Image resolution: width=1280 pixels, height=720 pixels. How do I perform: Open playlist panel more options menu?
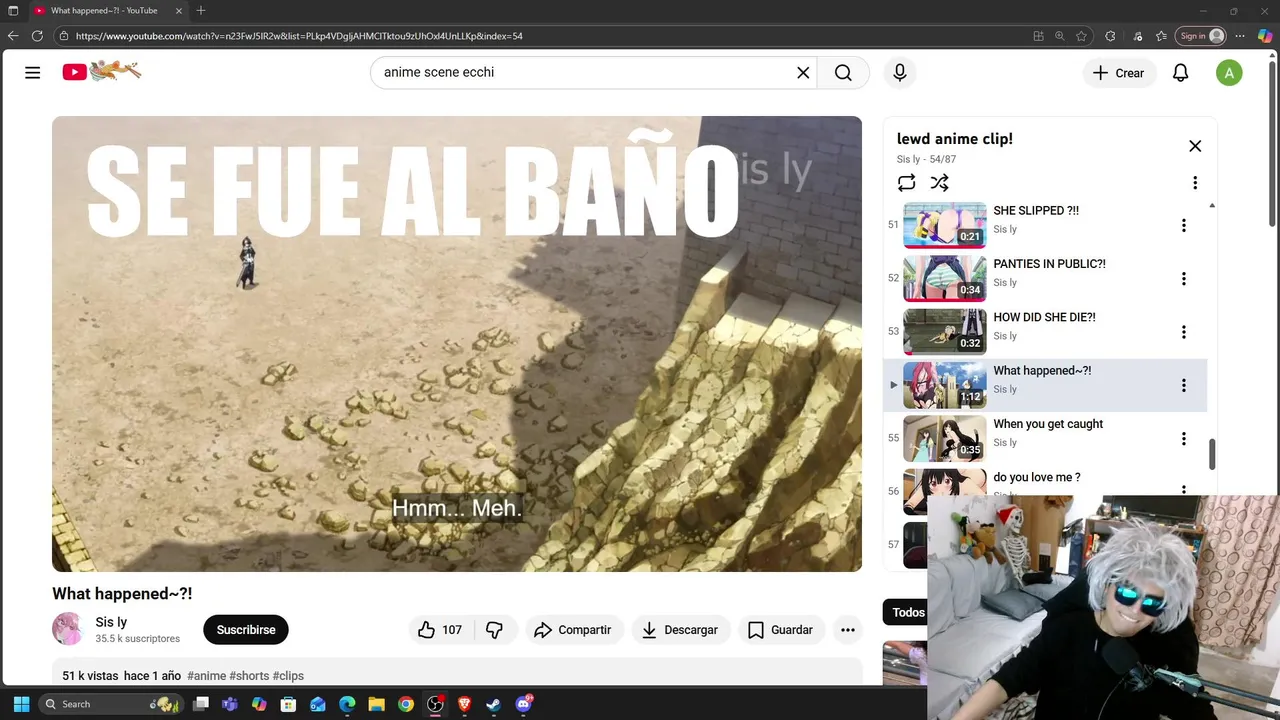[x=1195, y=183]
